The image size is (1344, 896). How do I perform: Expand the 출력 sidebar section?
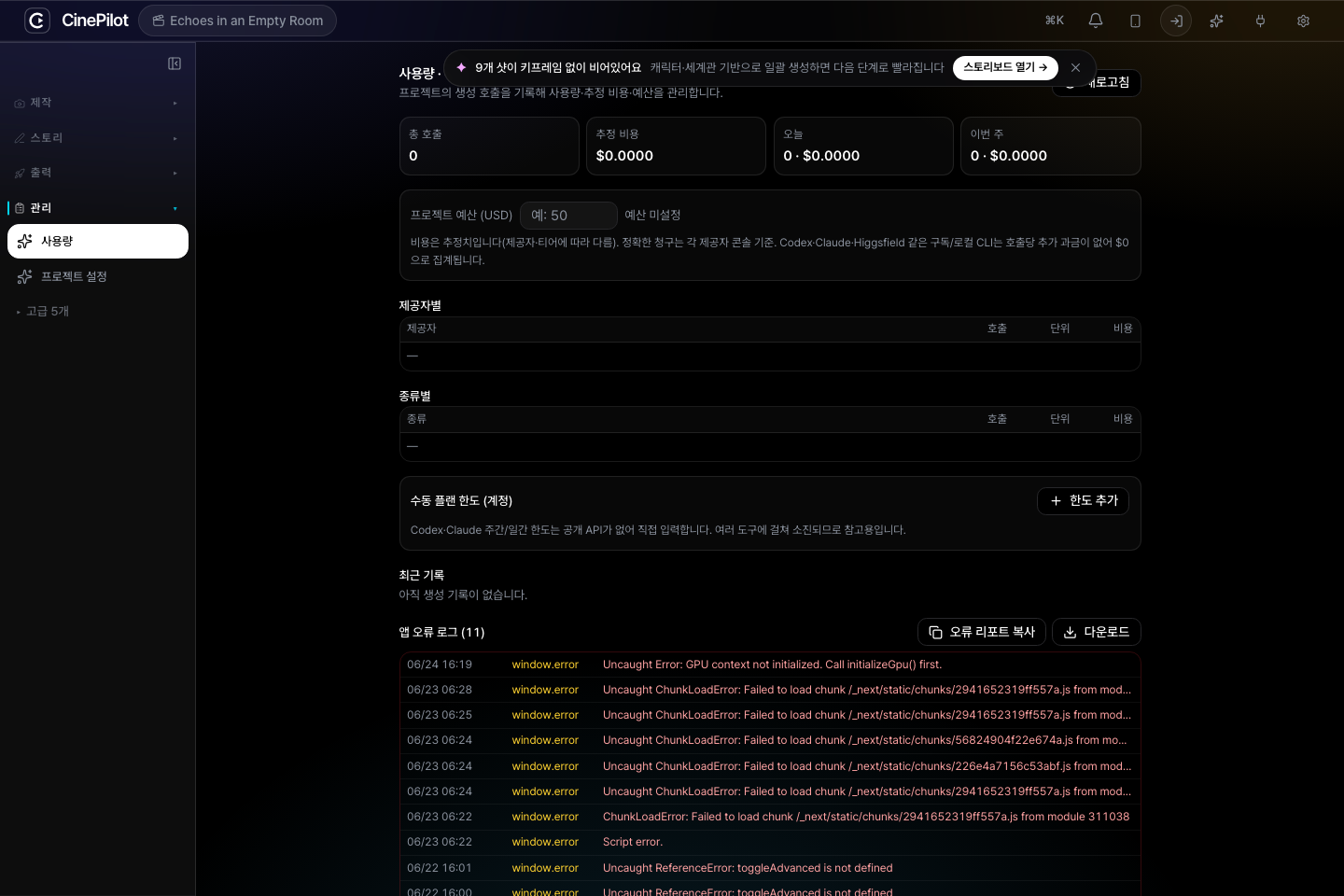tap(97, 173)
